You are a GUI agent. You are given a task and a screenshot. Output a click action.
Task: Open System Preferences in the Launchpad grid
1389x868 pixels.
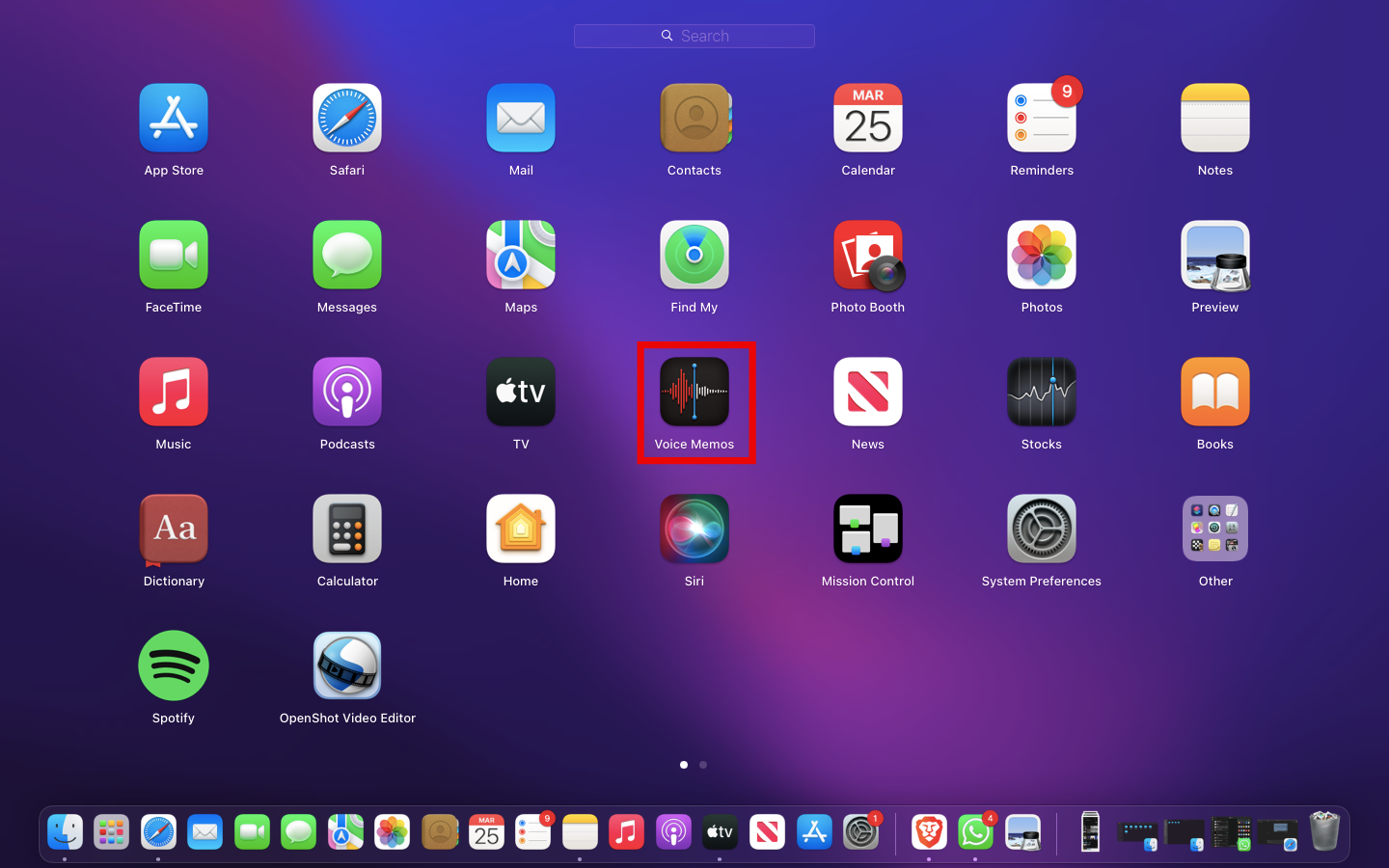click(x=1042, y=529)
